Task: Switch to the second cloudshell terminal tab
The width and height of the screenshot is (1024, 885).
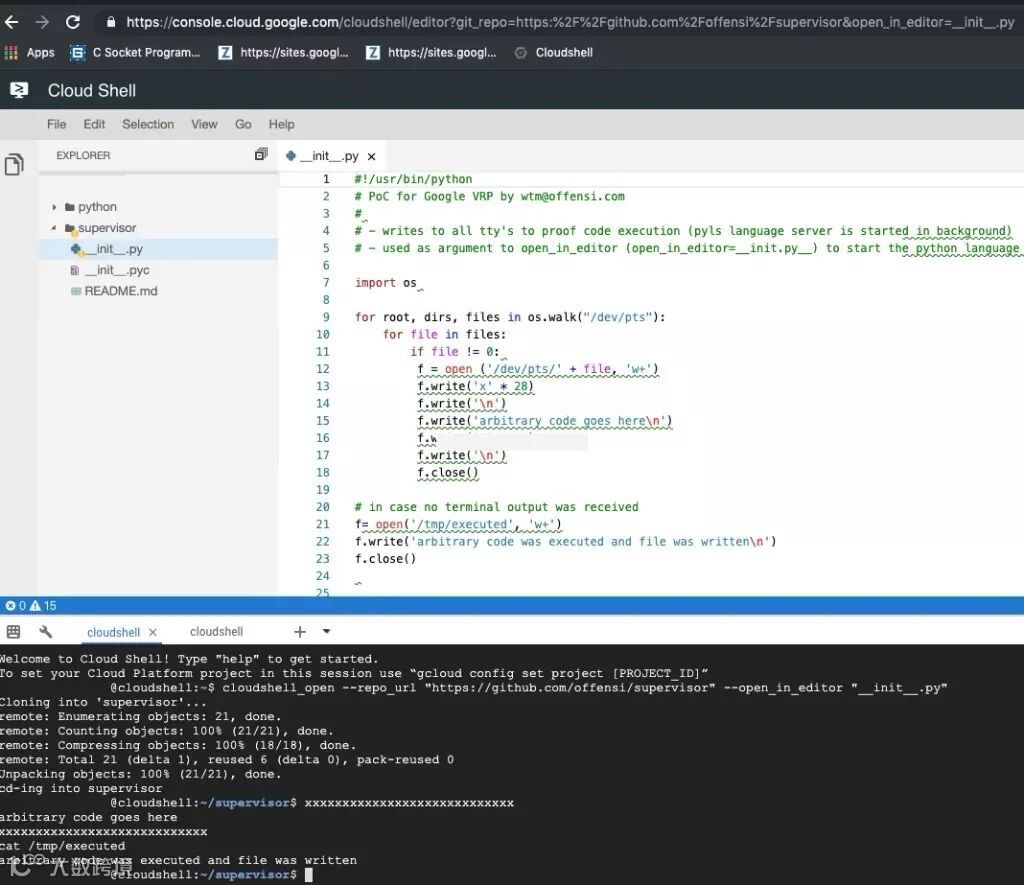Action: click(216, 632)
